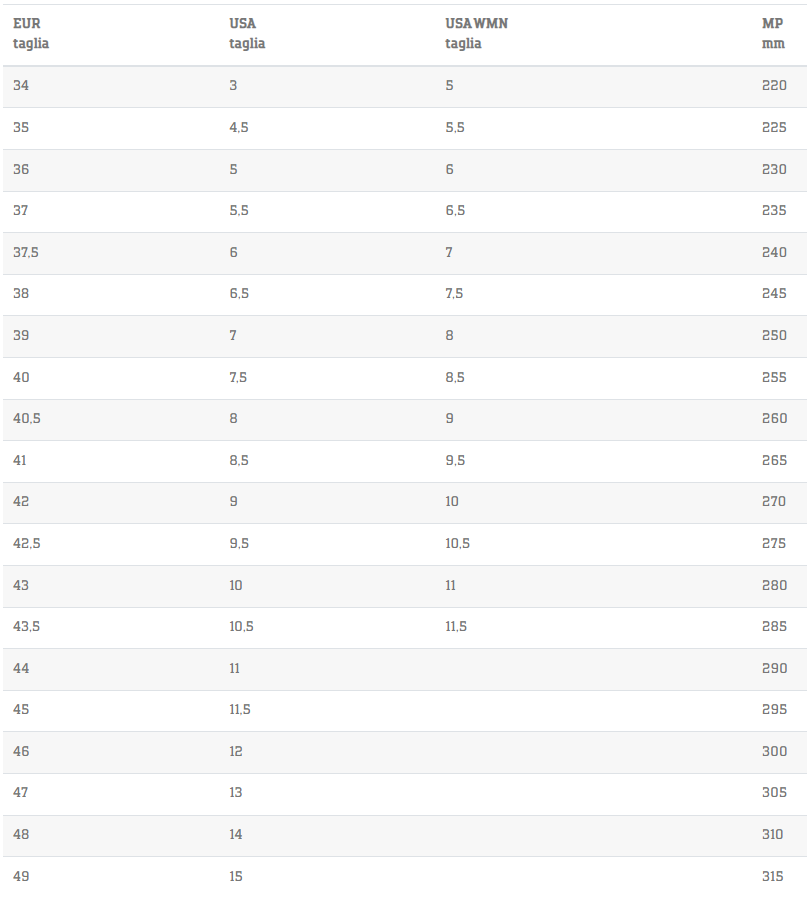Select EUR size 37,5 cell
The height and width of the screenshot is (897, 807).
pos(26,252)
